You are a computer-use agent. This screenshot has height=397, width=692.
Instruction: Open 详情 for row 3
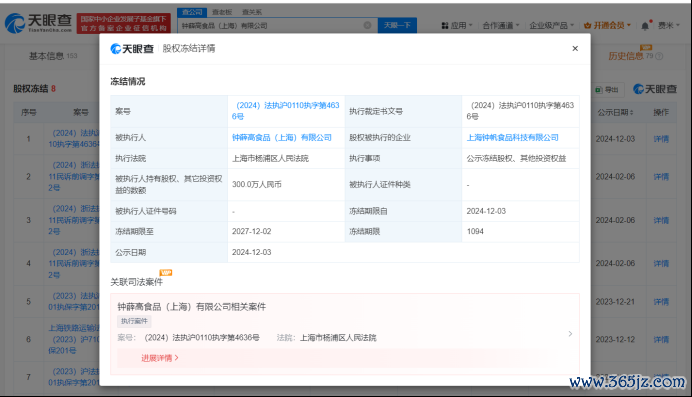[x=661, y=221]
